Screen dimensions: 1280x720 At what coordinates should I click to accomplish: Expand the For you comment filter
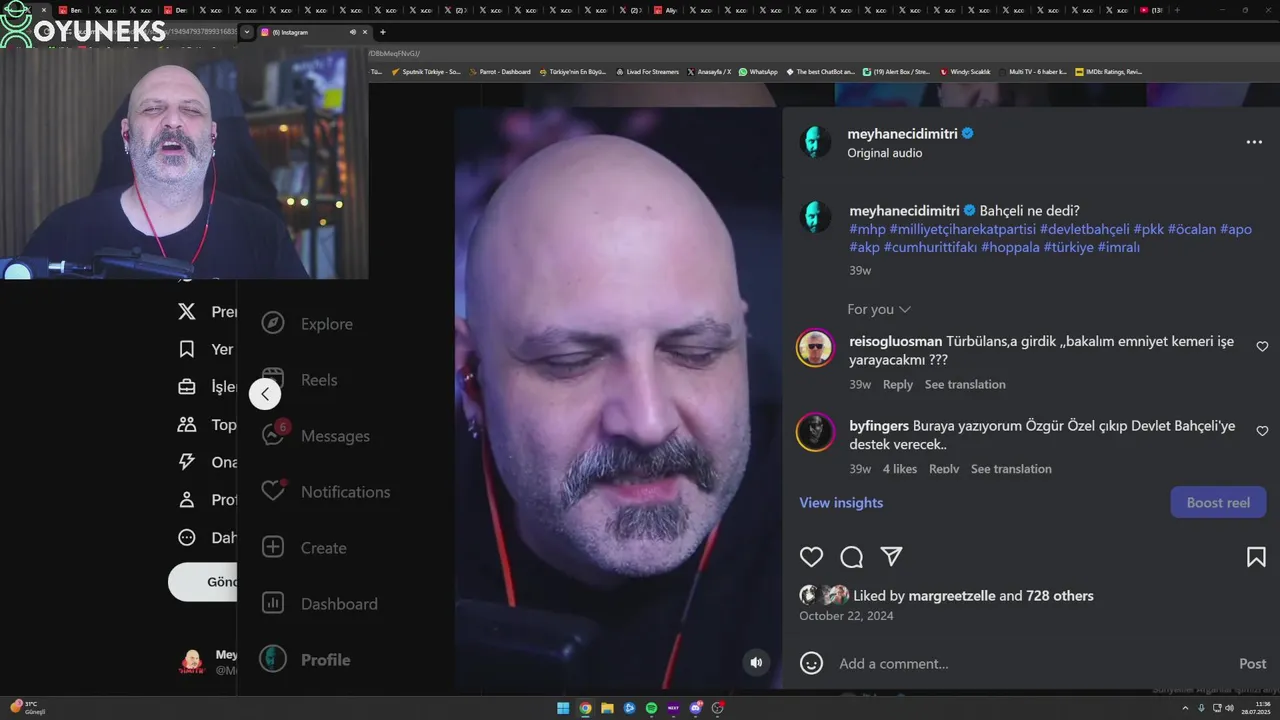tap(879, 309)
